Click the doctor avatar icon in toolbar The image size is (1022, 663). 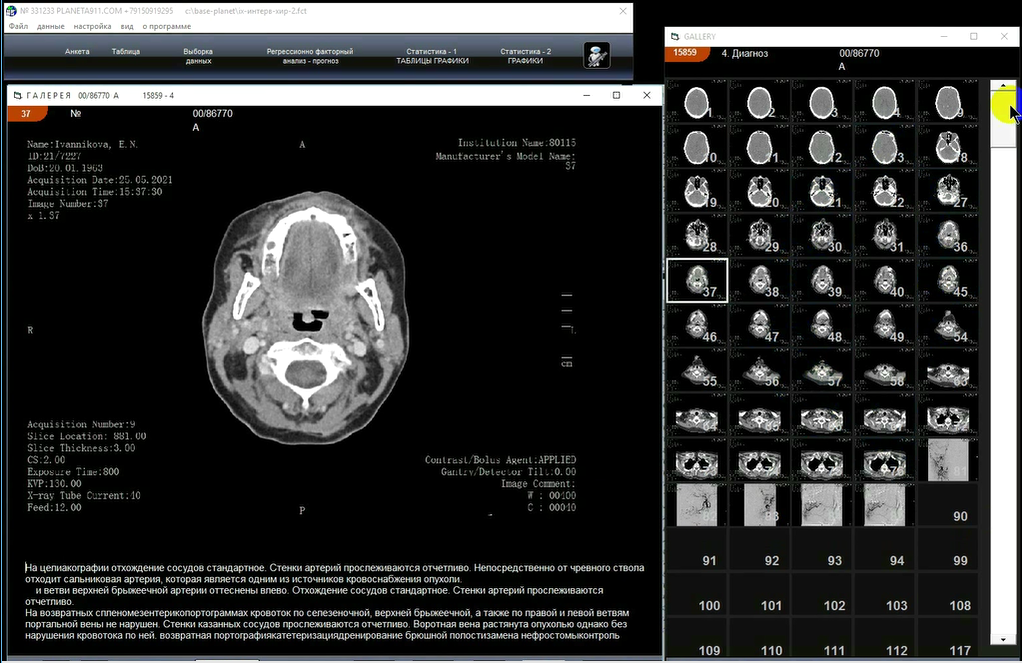pyautogui.click(x=596, y=55)
